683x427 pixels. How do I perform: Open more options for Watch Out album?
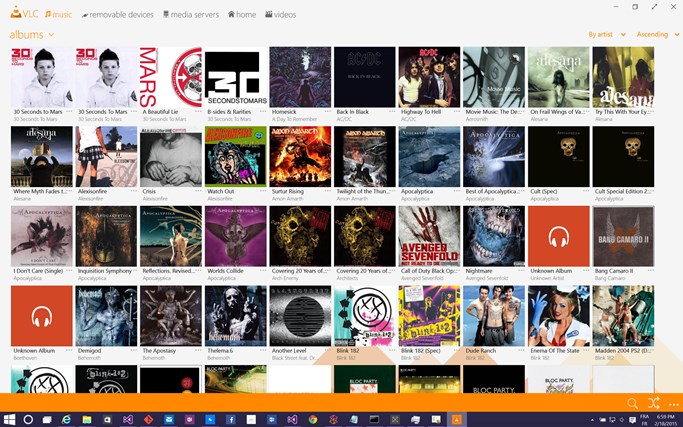(x=263, y=191)
